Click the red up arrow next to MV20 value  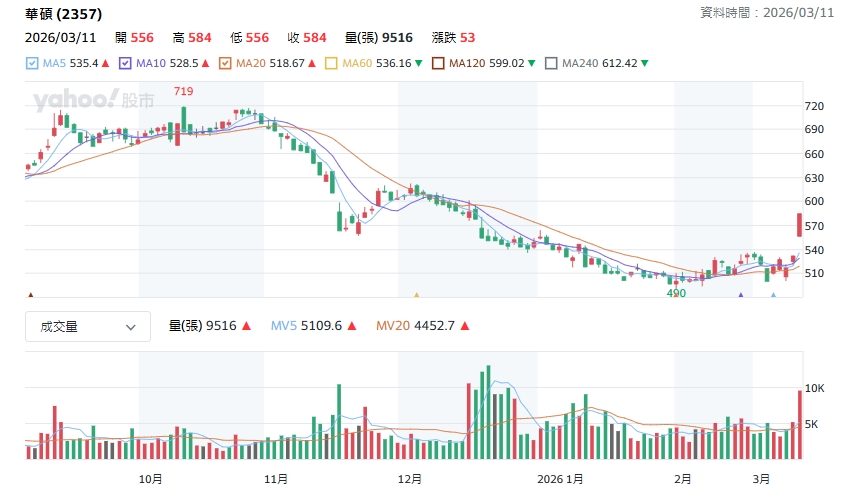coord(464,326)
